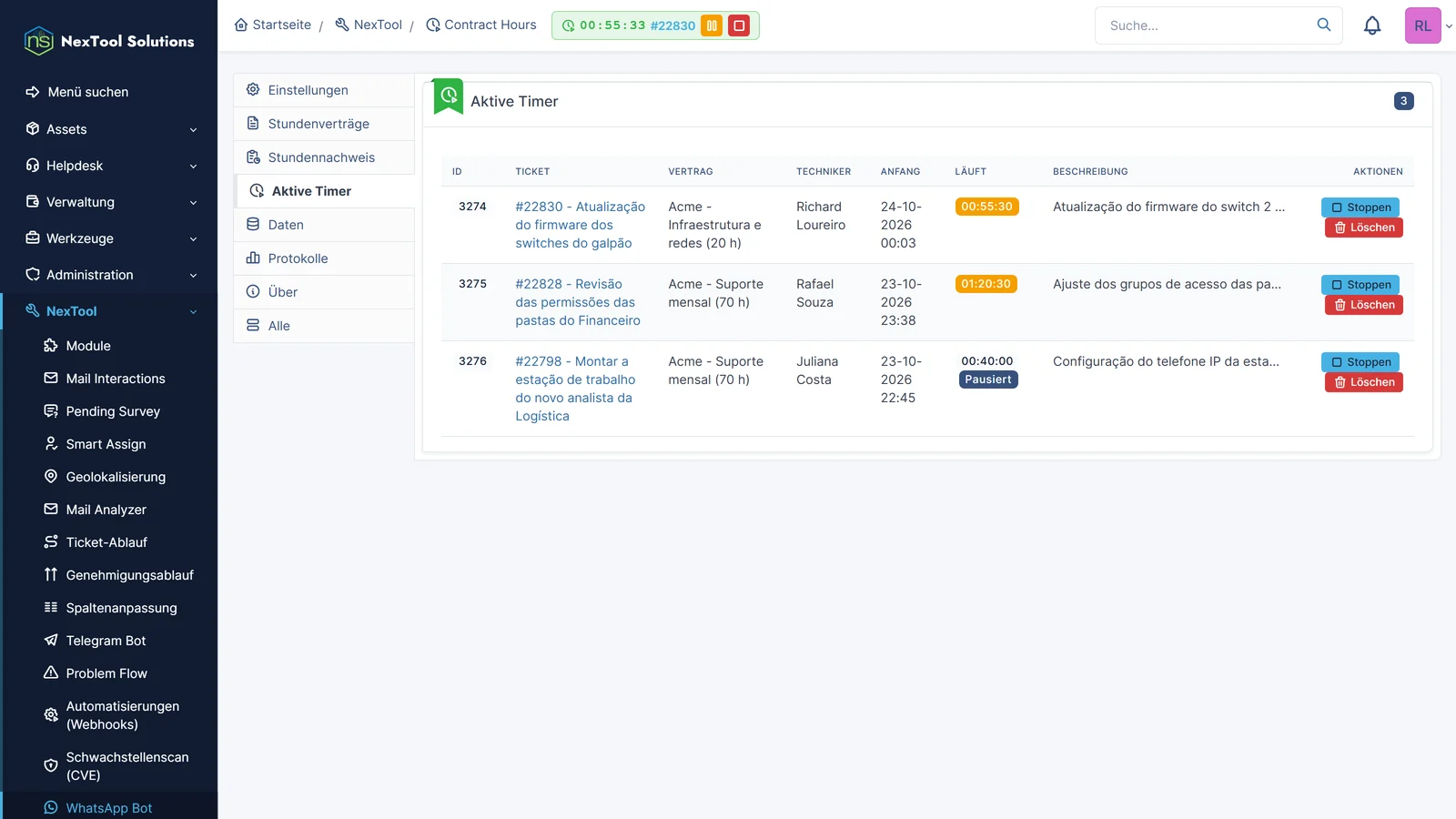Click the NexTool Solutions logo
1456x819 pixels.
click(x=109, y=41)
